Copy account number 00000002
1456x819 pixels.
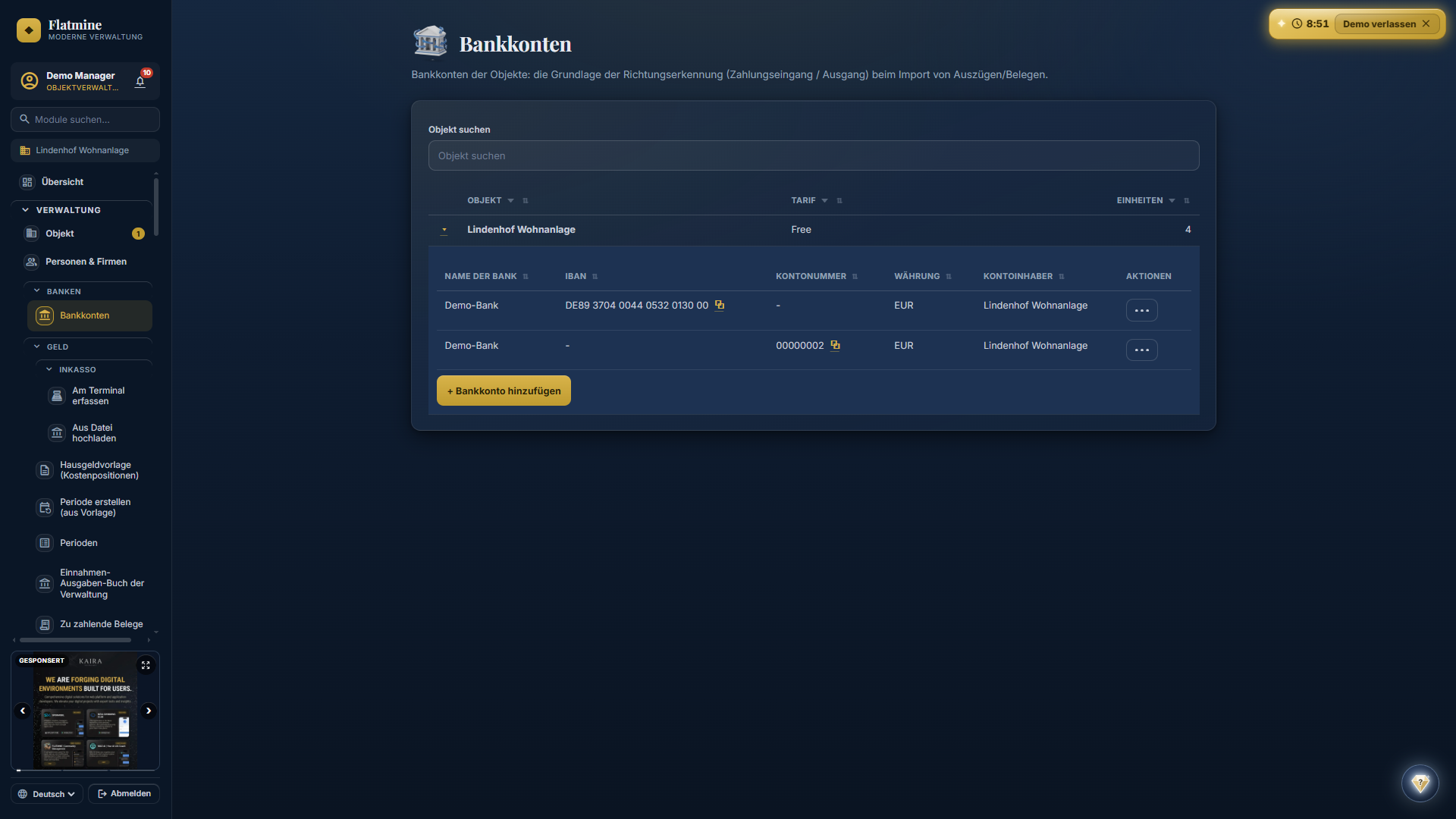pos(835,346)
